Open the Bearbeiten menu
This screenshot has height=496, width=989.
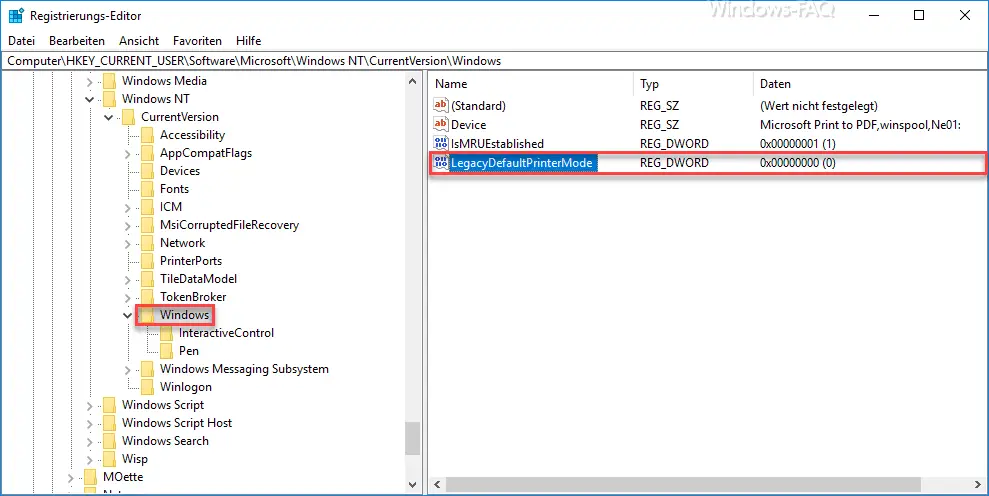tap(77, 40)
